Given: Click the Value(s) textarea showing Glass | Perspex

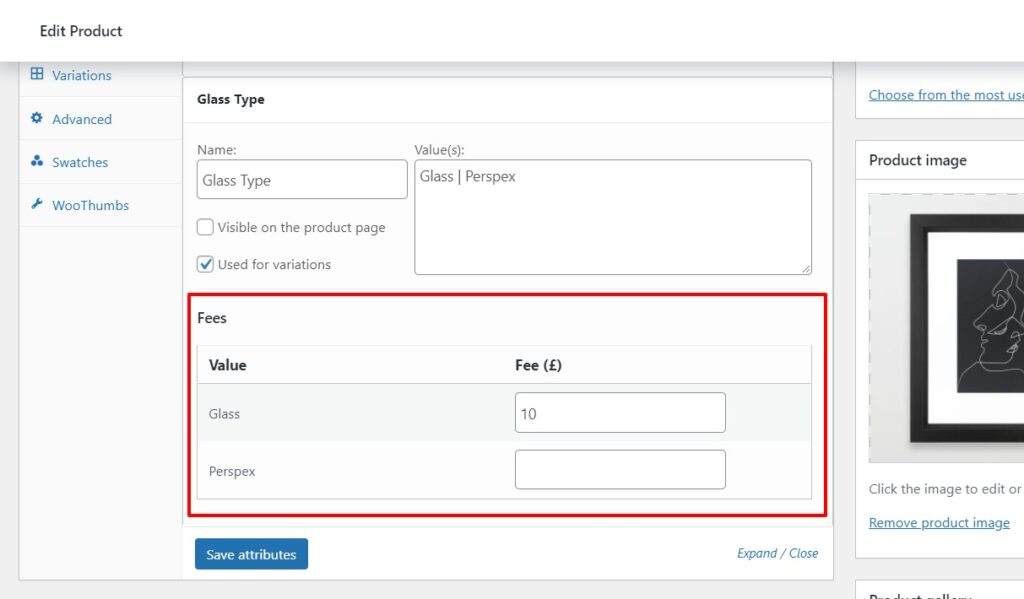Looking at the screenshot, I should pos(612,215).
